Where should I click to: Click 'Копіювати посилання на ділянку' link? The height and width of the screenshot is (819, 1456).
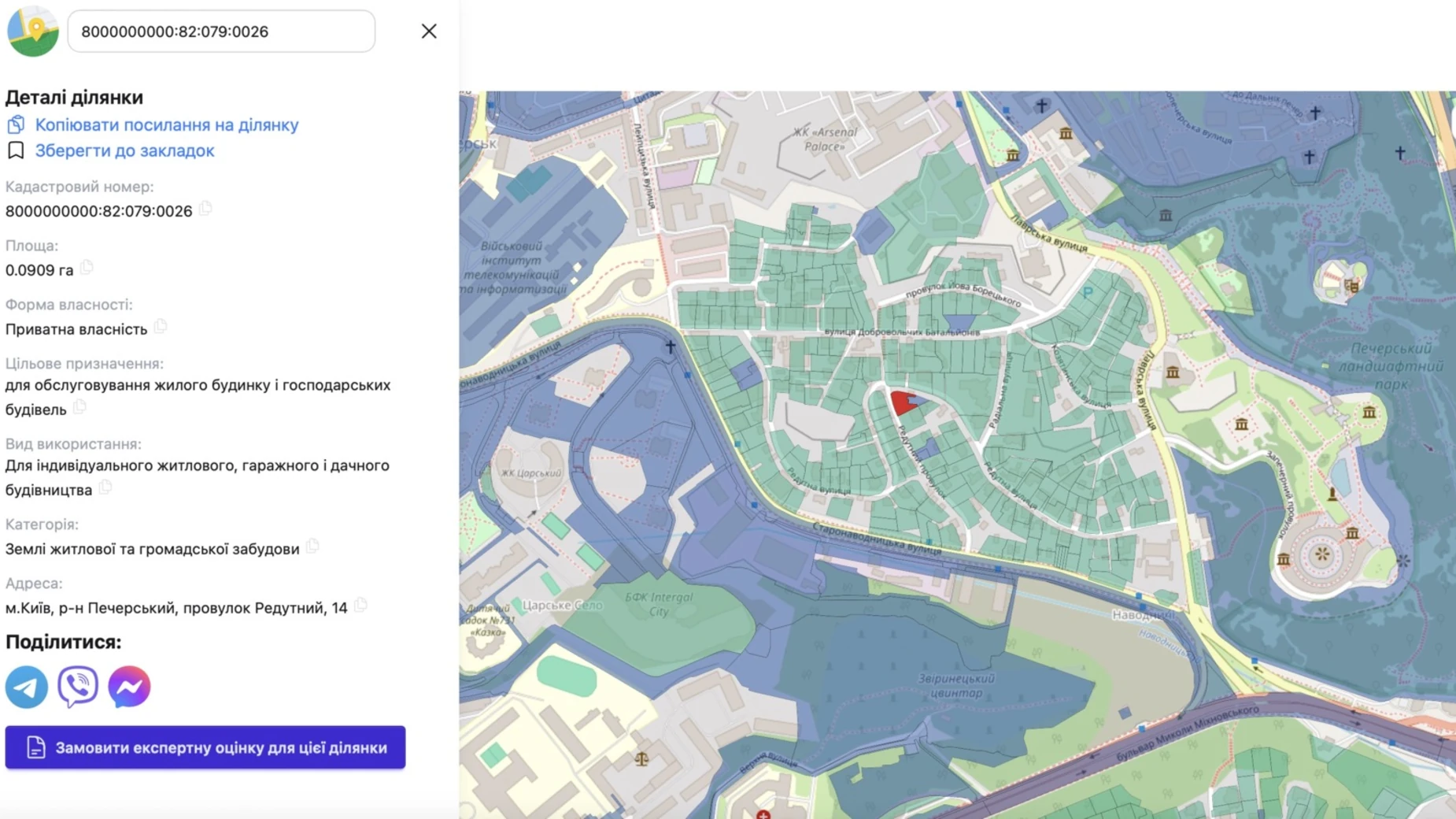[x=167, y=125]
